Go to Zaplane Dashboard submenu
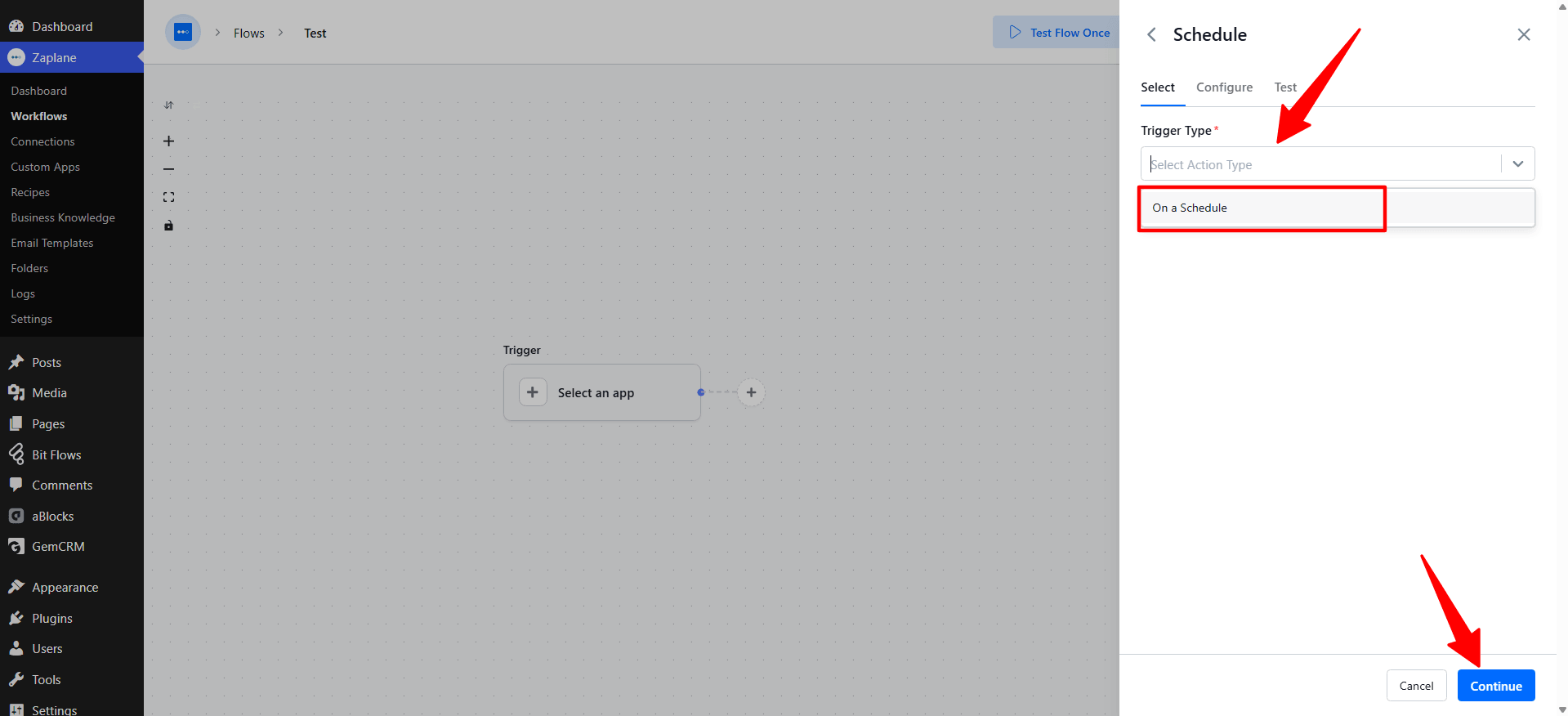Screen dimensions: 1568x716 point(39,91)
